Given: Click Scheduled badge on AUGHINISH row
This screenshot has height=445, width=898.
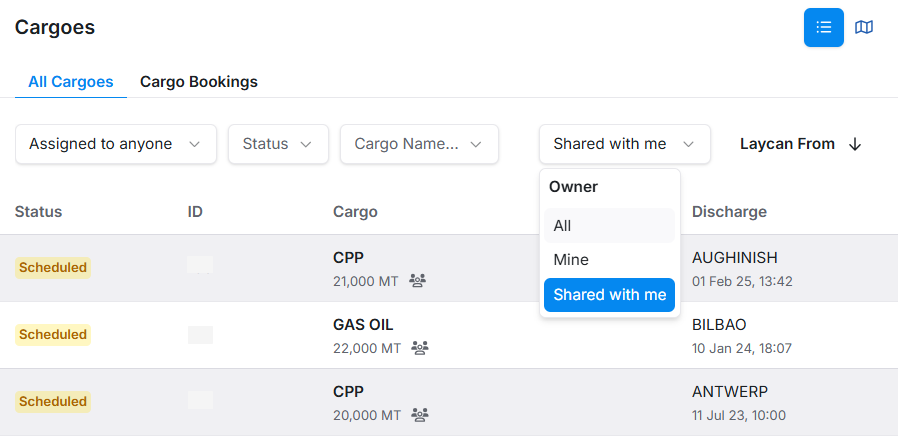Looking at the screenshot, I should coord(53,268).
